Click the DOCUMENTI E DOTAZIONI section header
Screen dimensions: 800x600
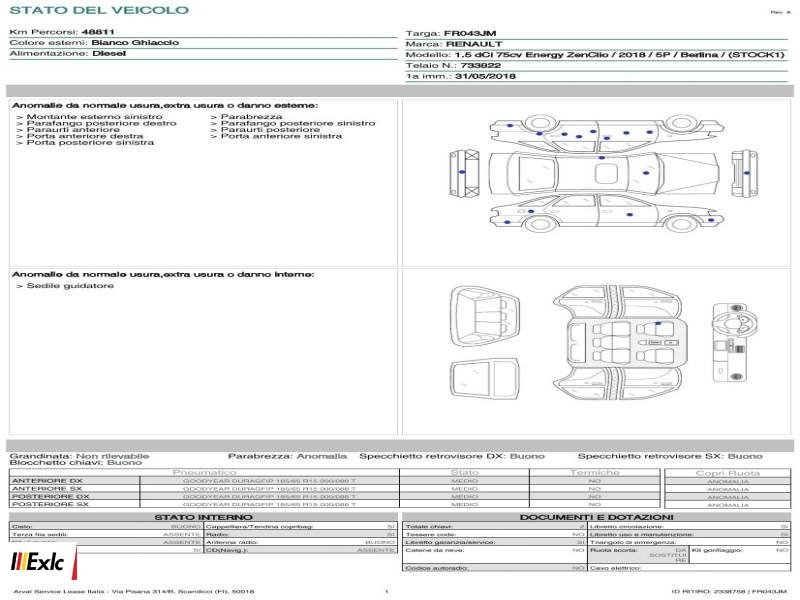596,517
